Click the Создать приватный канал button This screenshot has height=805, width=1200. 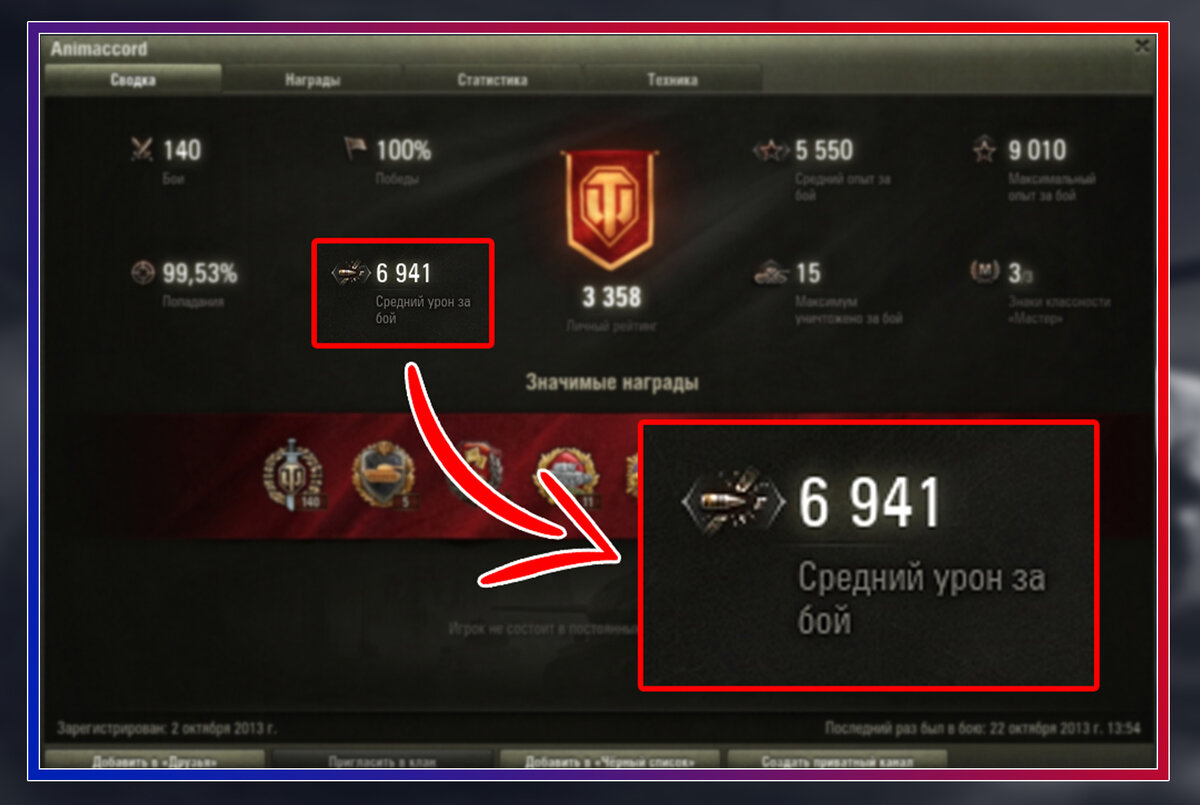[x=838, y=761]
